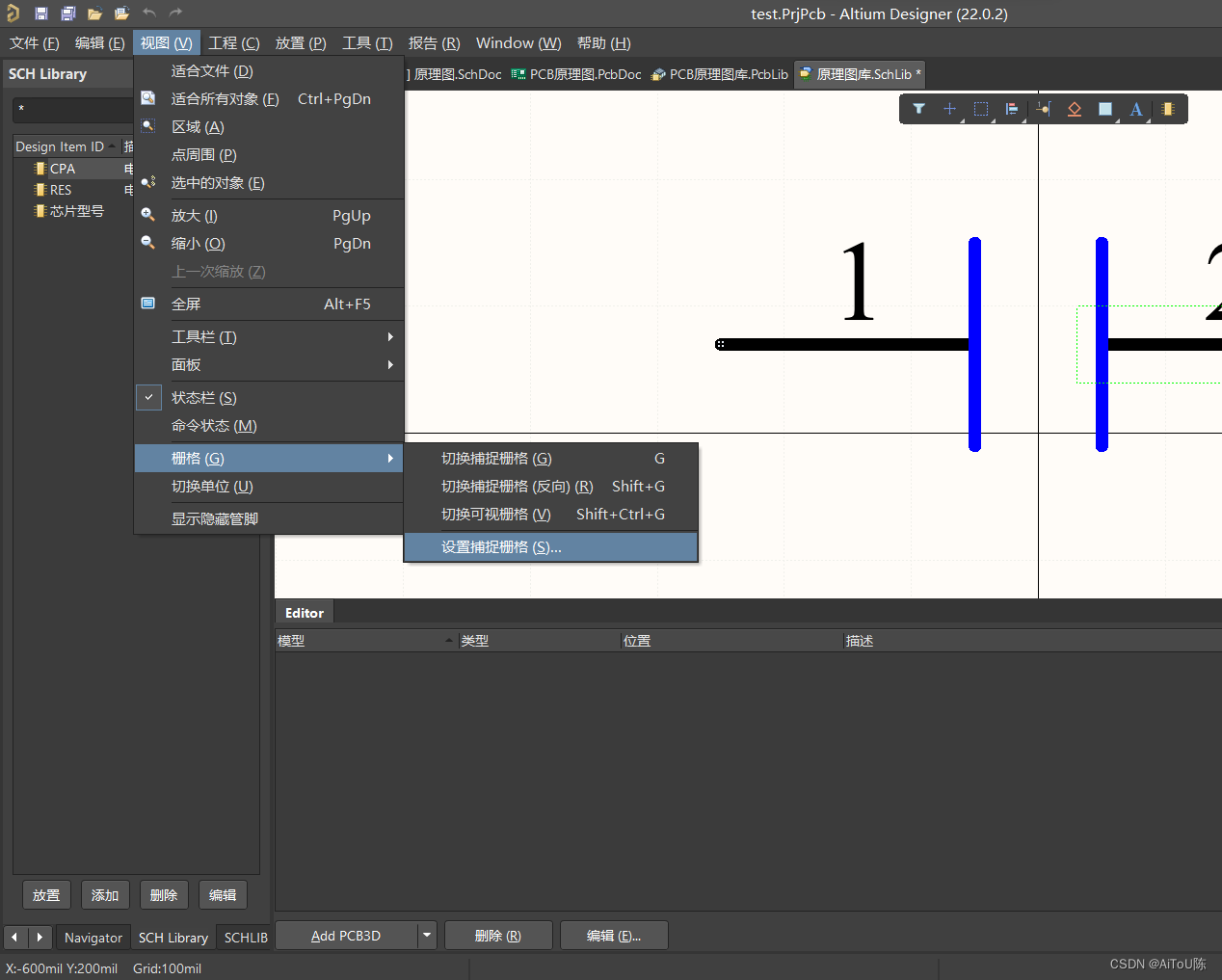Screen dimensions: 1222x980
Task: Open 放置 (P) menu
Action: coord(301,43)
